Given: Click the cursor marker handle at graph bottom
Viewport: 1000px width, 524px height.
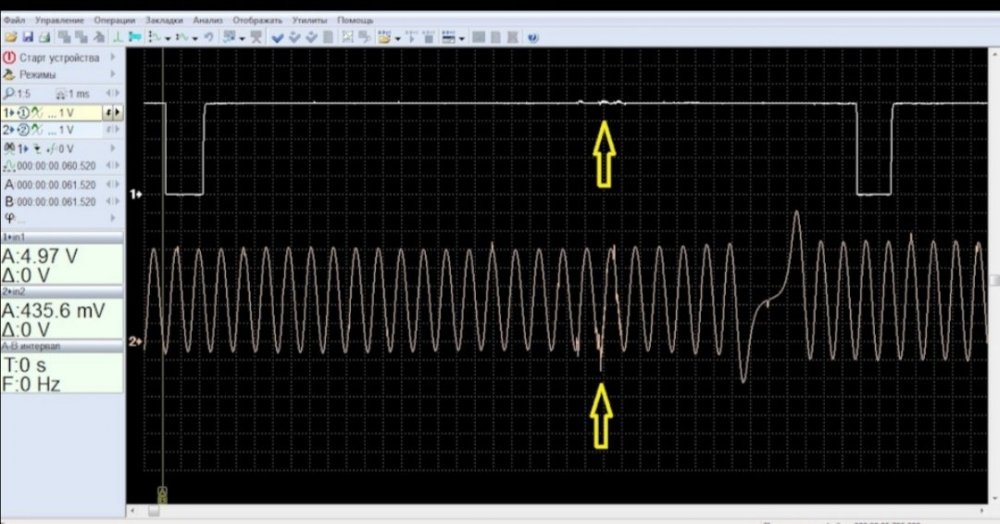Looking at the screenshot, I should 162,494.
